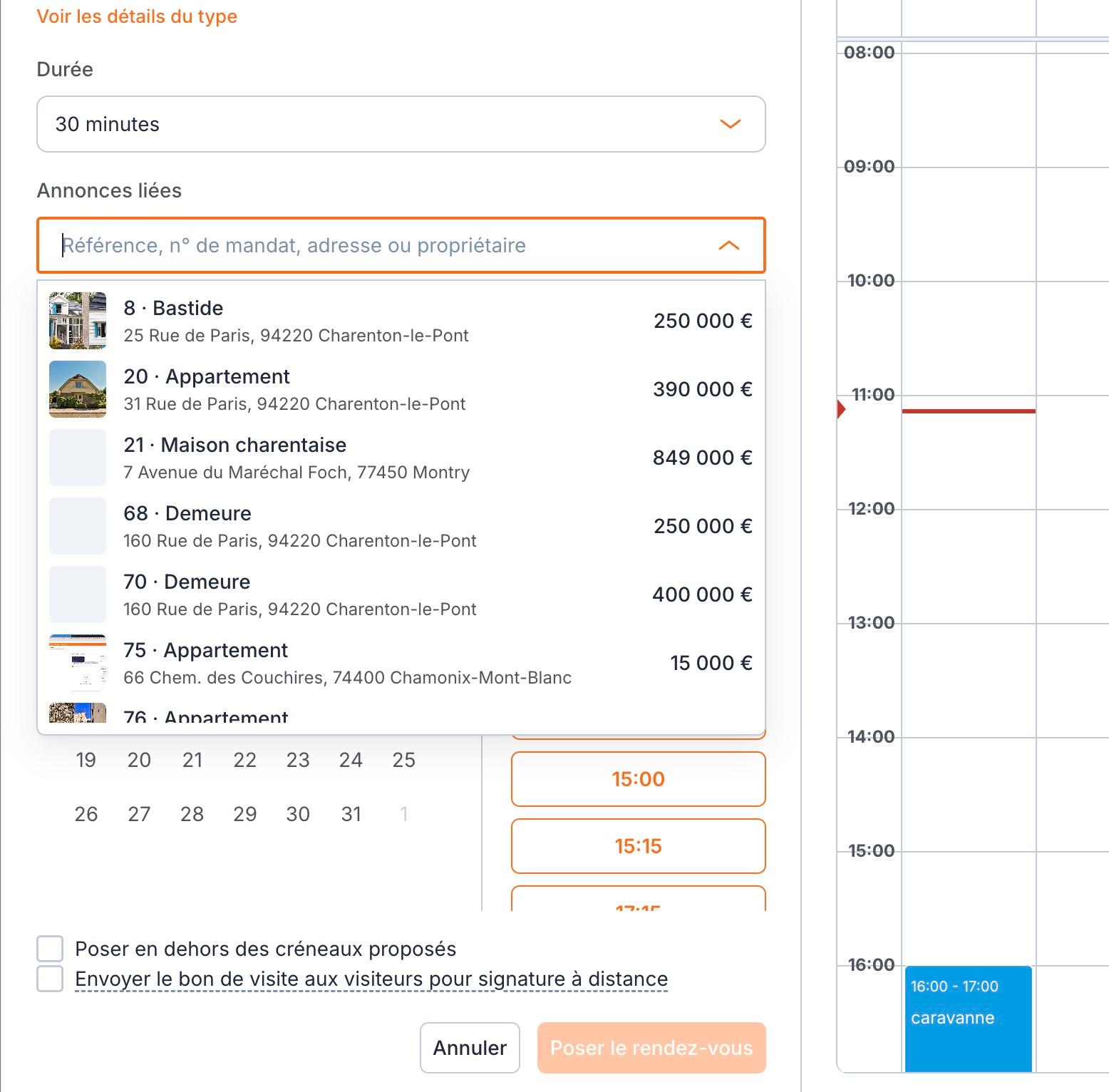The image size is (1109, 1092).
Task: Click the Annuler button
Action: pos(470,1048)
